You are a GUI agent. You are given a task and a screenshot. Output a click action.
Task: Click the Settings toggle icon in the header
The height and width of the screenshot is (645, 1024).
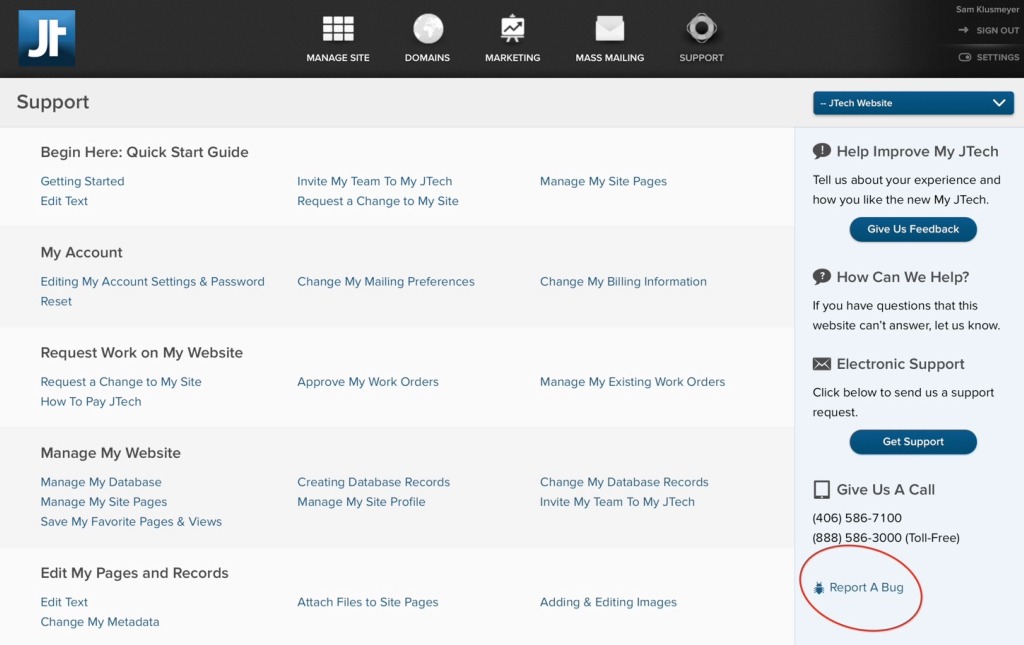tap(965, 57)
